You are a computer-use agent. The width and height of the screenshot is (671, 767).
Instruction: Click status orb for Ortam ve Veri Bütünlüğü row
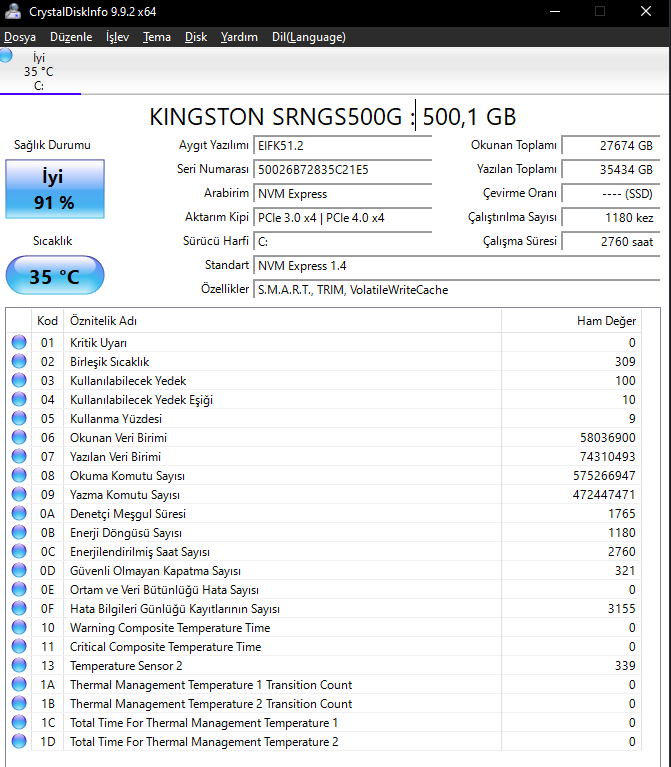pyautogui.click(x=19, y=589)
